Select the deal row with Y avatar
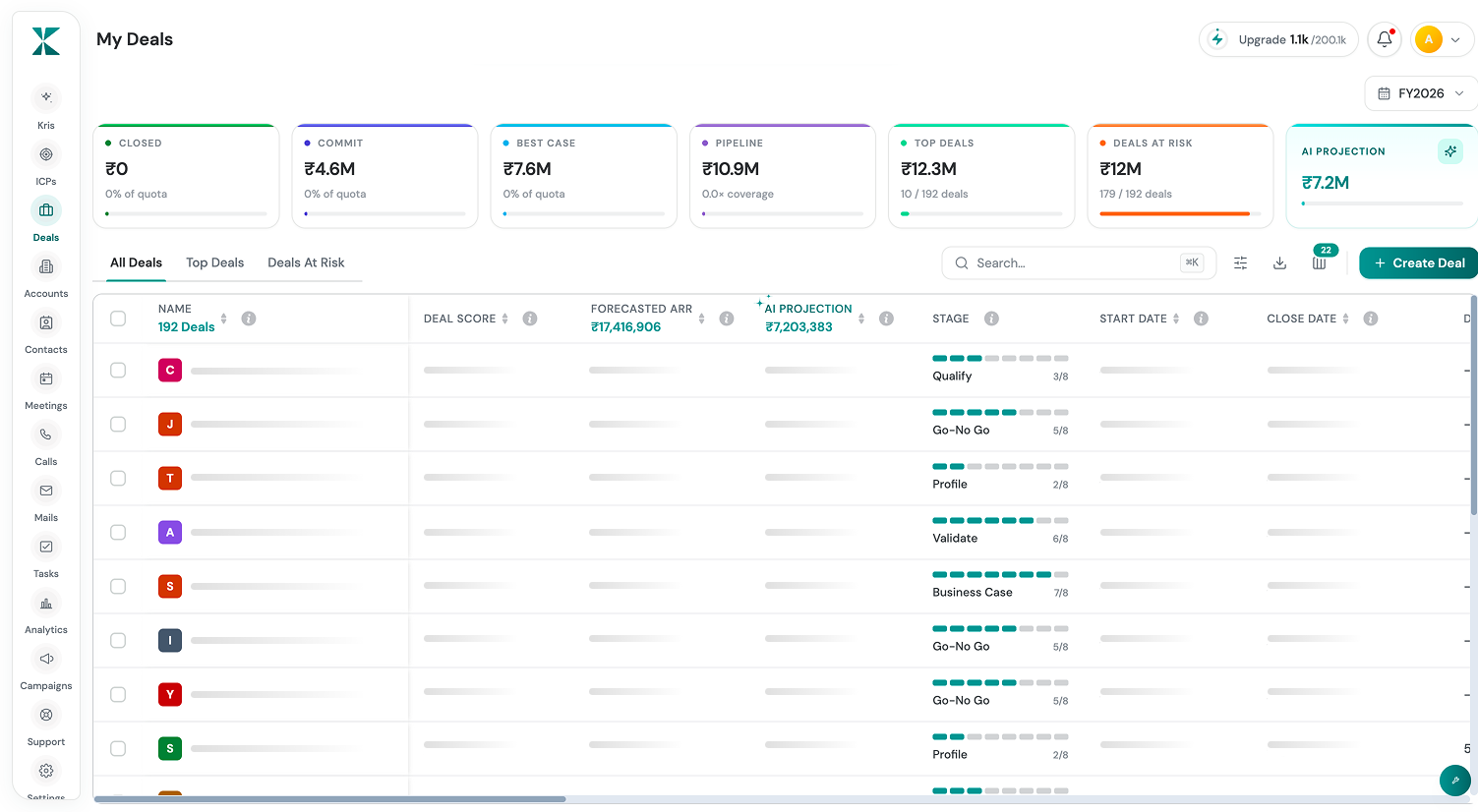Screen dimensions: 1478x812 coord(118,695)
